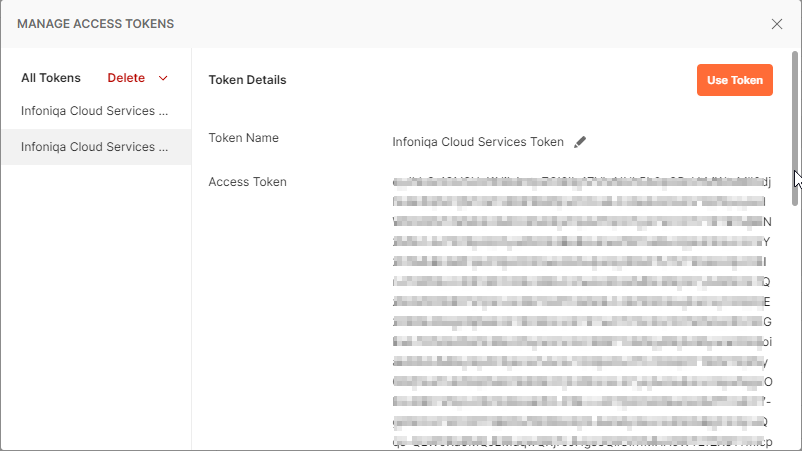Edit the token name with the pencil icon
The image size is (802, 451).
580,142
